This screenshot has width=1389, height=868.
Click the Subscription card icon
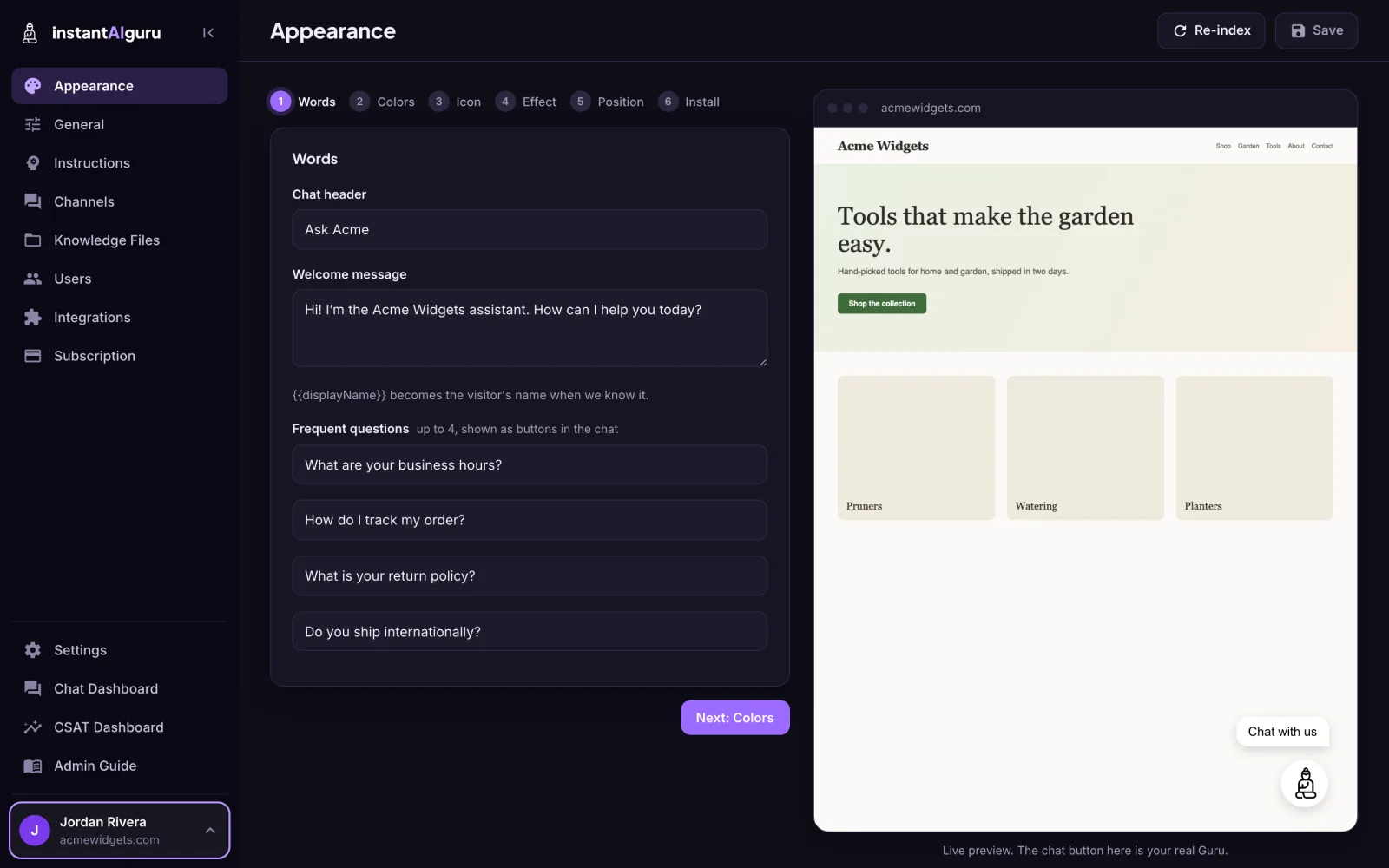pos(33,356)
